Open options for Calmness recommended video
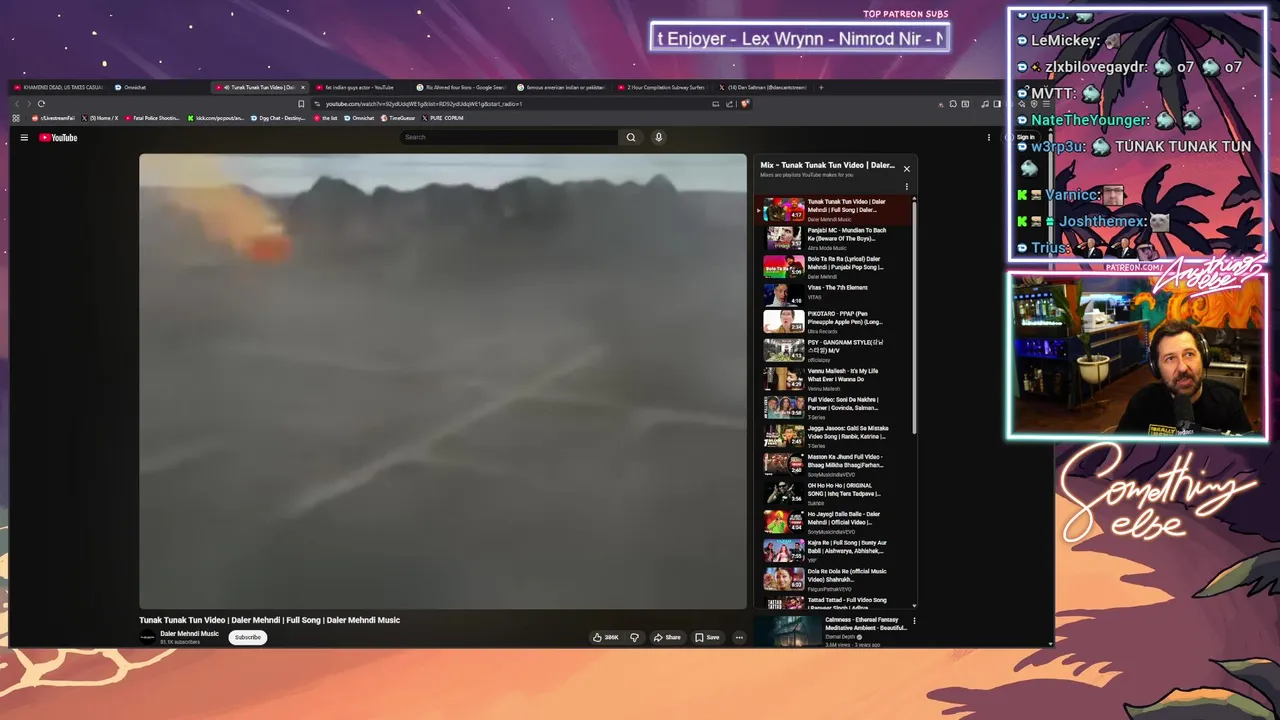The width and height of the screenshot is (1280, 720). (914, 621)
